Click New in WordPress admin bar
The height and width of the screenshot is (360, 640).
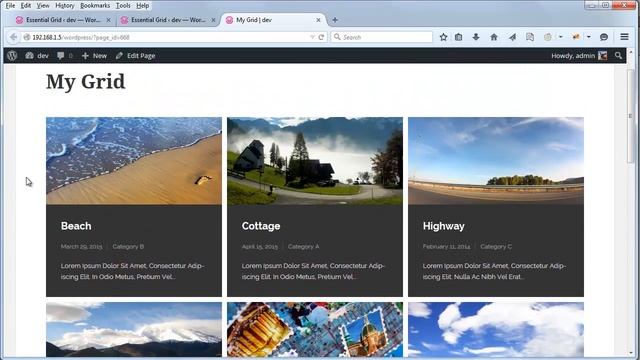pyautogui.click(x=94, y=56)
